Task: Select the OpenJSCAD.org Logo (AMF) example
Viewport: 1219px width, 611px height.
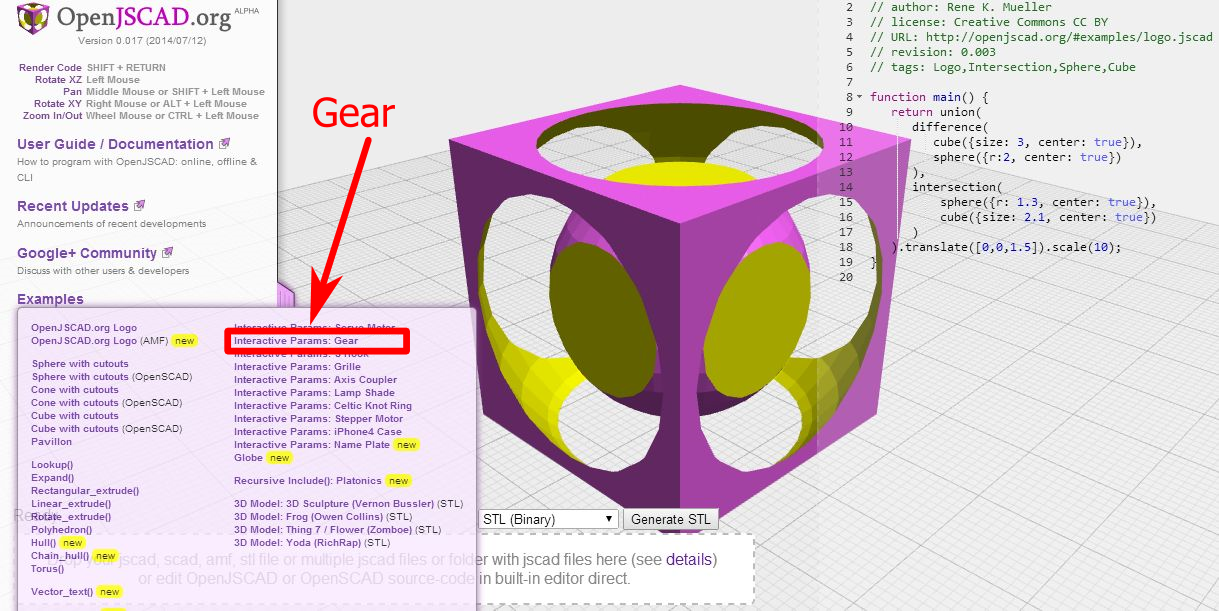Action: (100, 340)
